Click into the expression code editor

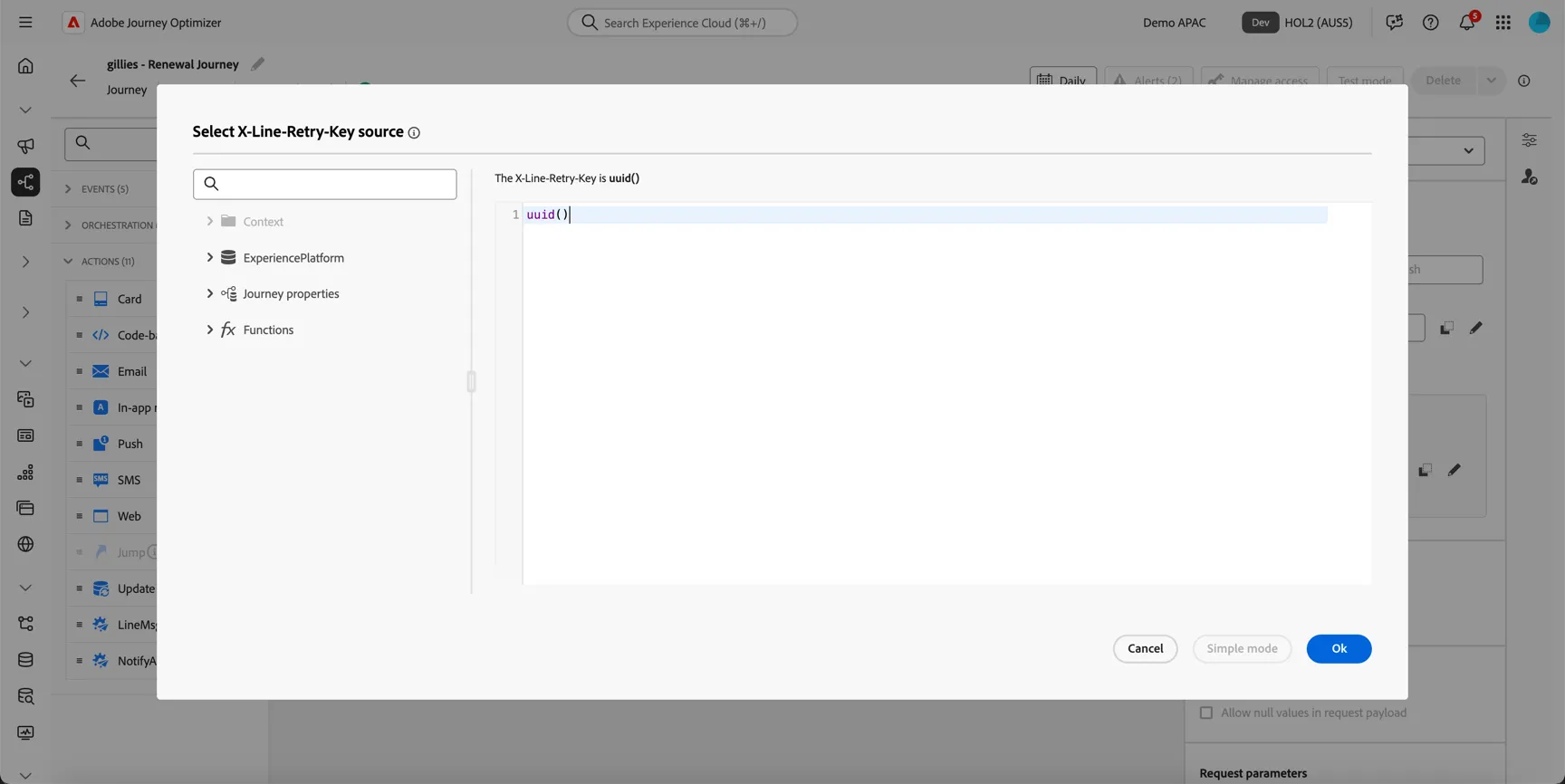click(x=946, y=394)
